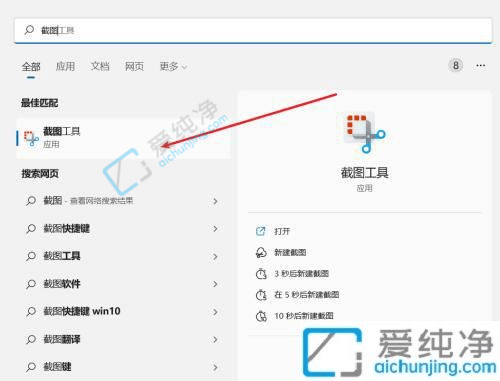
Task: Choose 10 秒后新建截图
Action: (x=304, y=316)
